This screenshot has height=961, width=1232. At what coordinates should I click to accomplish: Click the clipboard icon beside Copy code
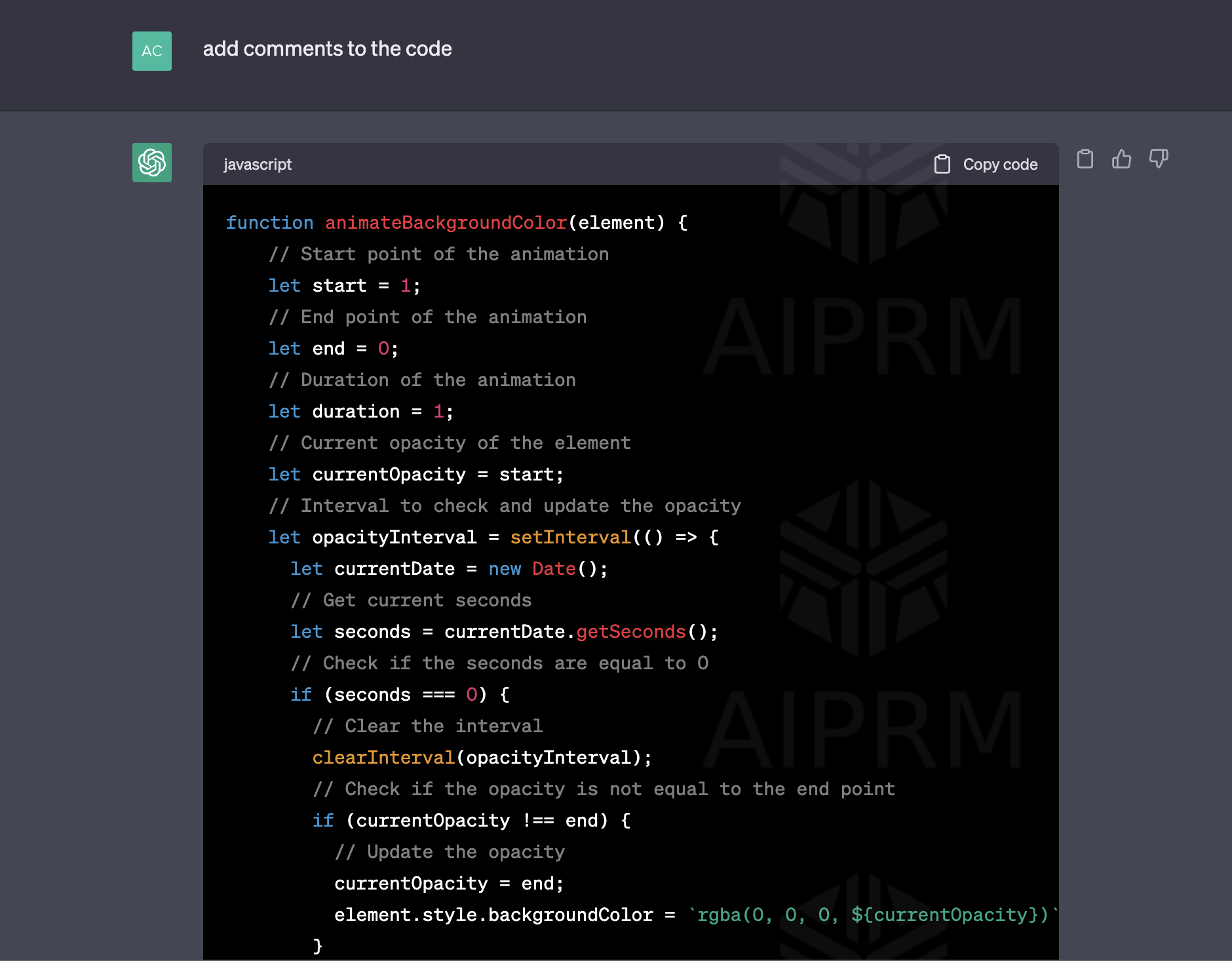pyautogui.click(x=942, y=165)
